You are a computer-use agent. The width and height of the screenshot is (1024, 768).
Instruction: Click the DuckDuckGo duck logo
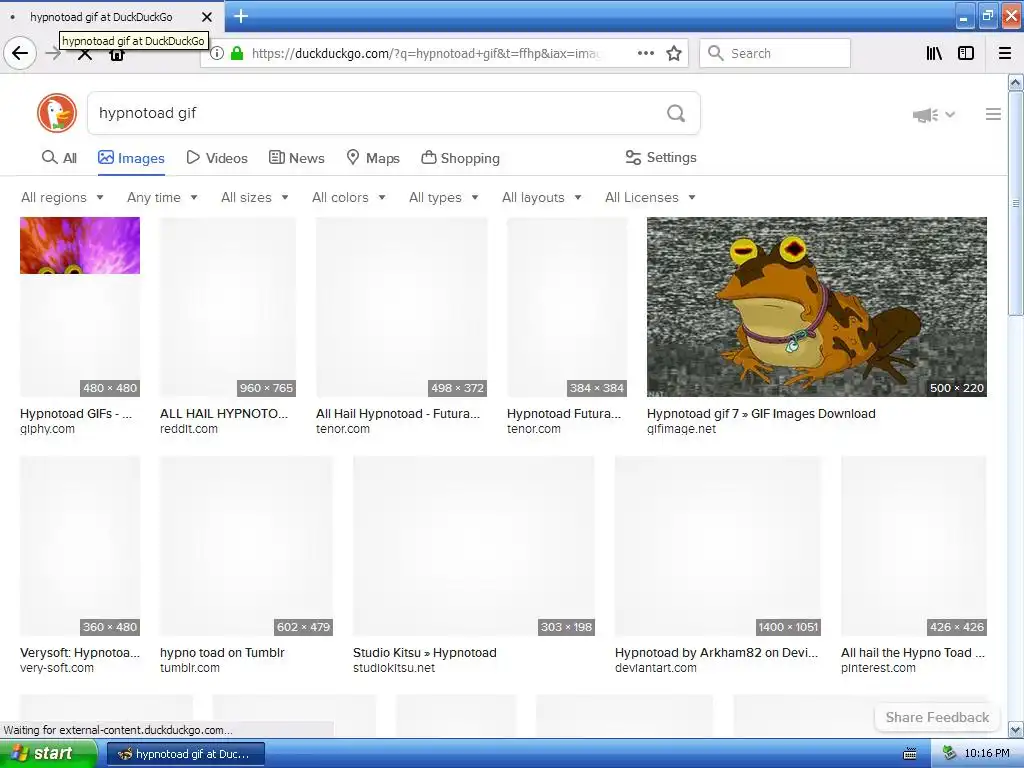click(x=57, y=113)
